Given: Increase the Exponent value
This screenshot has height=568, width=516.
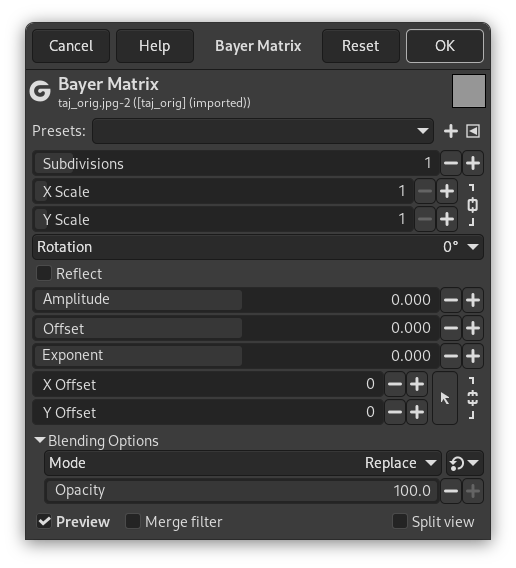Looking at the screenshot, I should tap(473, 356).
